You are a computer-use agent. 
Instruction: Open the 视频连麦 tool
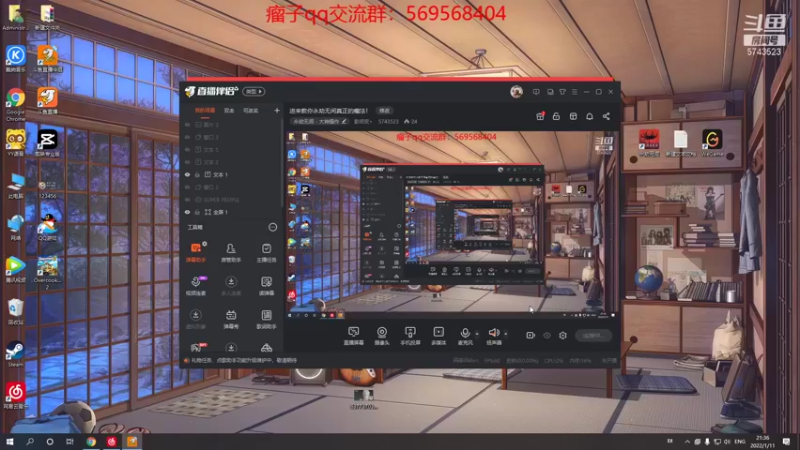point(196,286)
